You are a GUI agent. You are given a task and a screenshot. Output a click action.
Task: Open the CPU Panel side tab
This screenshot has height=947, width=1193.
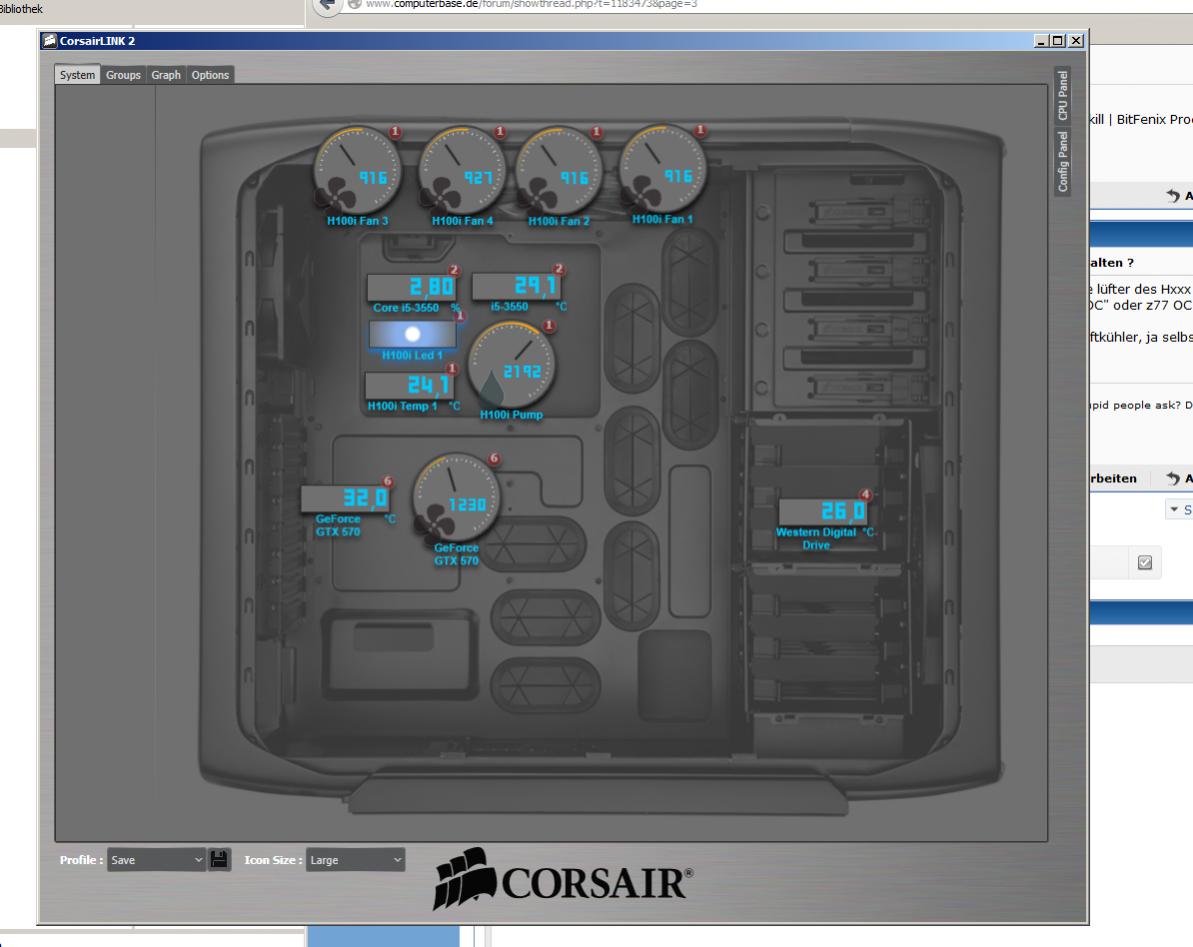[x=1063, y=95]
